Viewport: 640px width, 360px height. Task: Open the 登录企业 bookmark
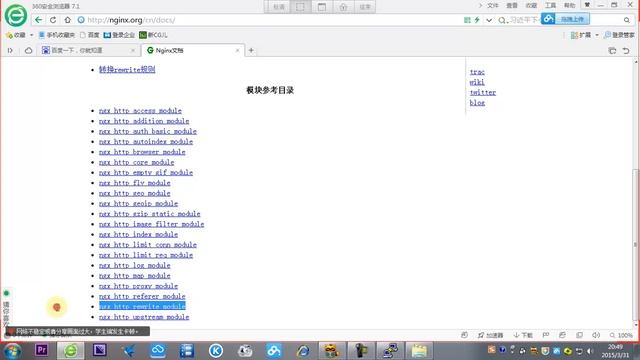click(x=119, y=35)
